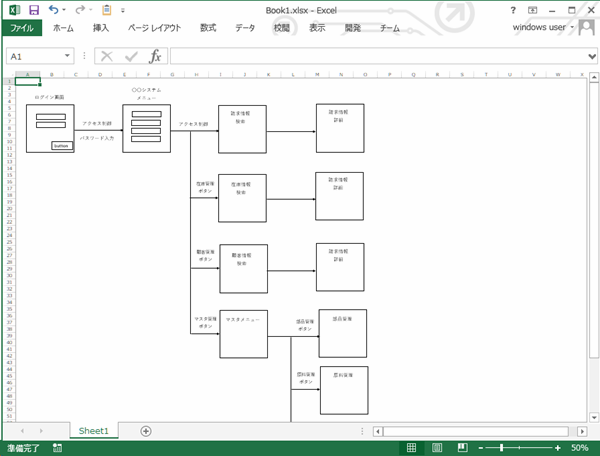Switch to the 表示 ribbon tab
The image size is (600, 456).
tap(317, 28)
